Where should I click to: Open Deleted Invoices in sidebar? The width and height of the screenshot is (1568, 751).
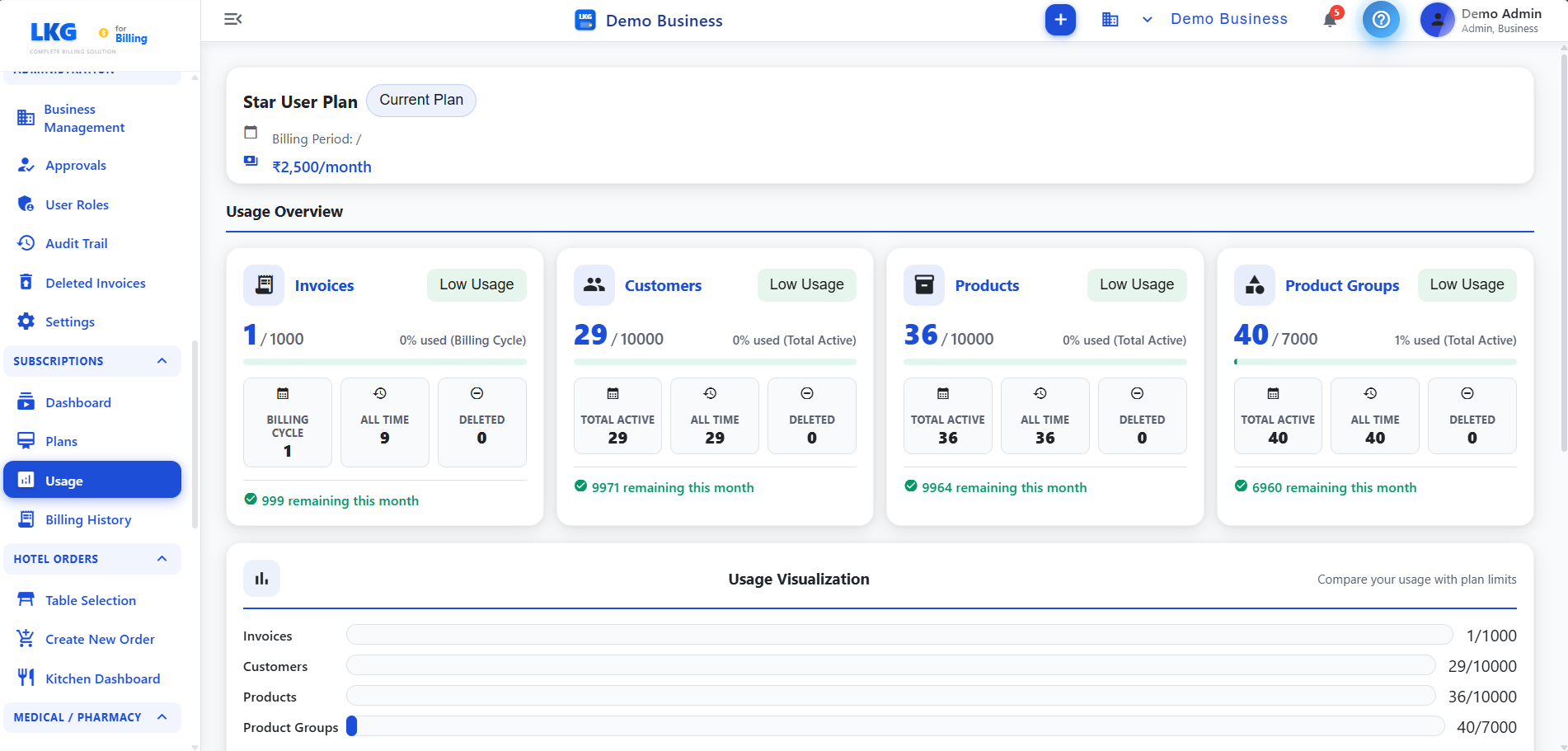92,283
